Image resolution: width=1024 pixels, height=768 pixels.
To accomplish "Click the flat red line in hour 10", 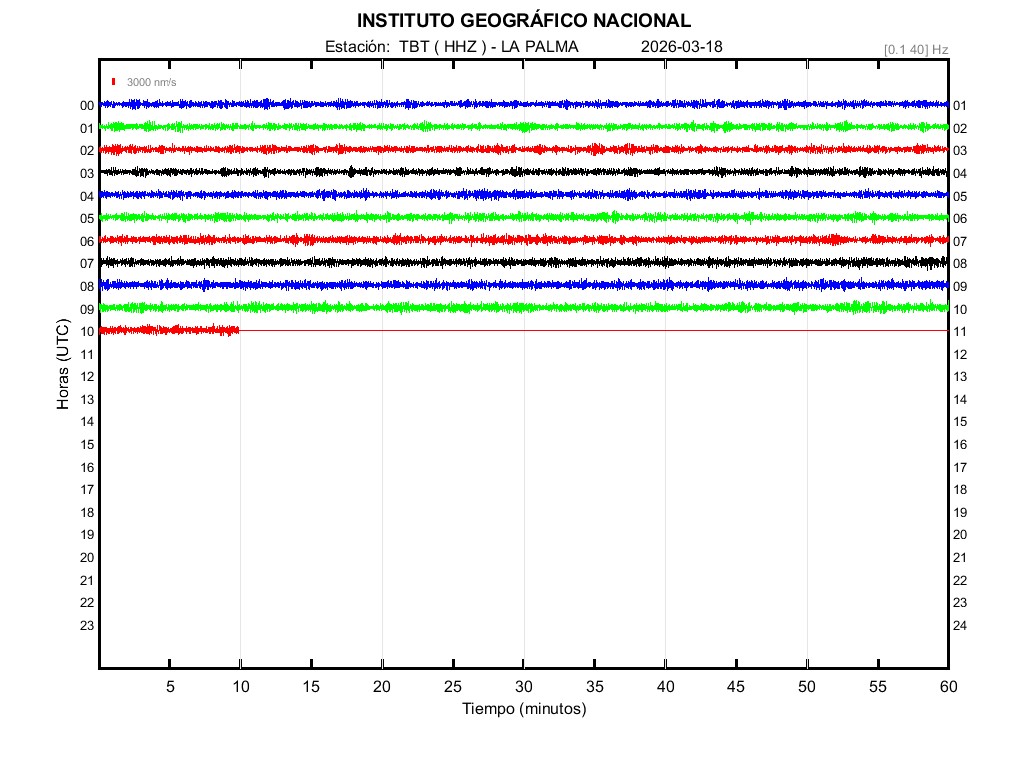I will point(600,330).
